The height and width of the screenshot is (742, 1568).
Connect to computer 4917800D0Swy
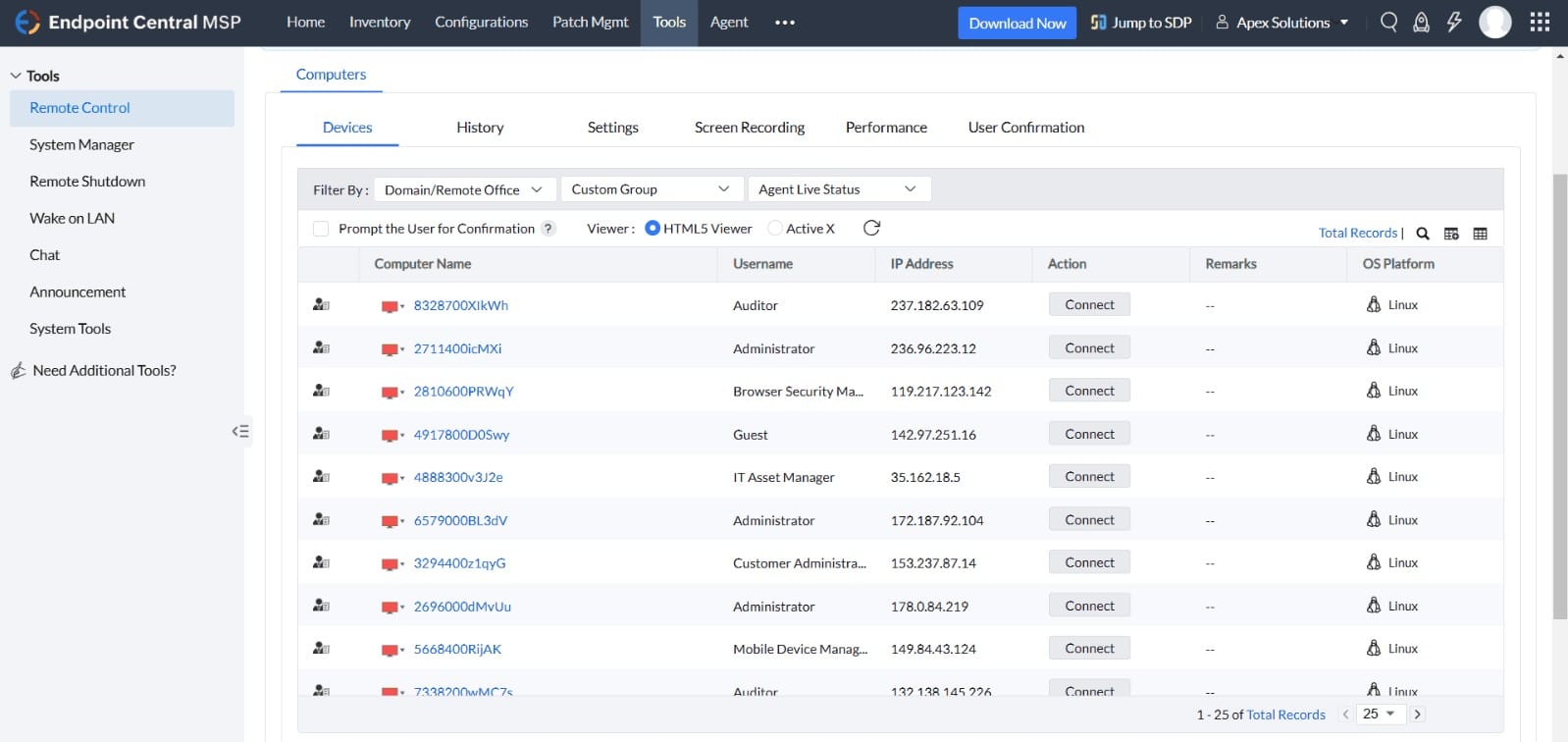[x=1089, y=434]
